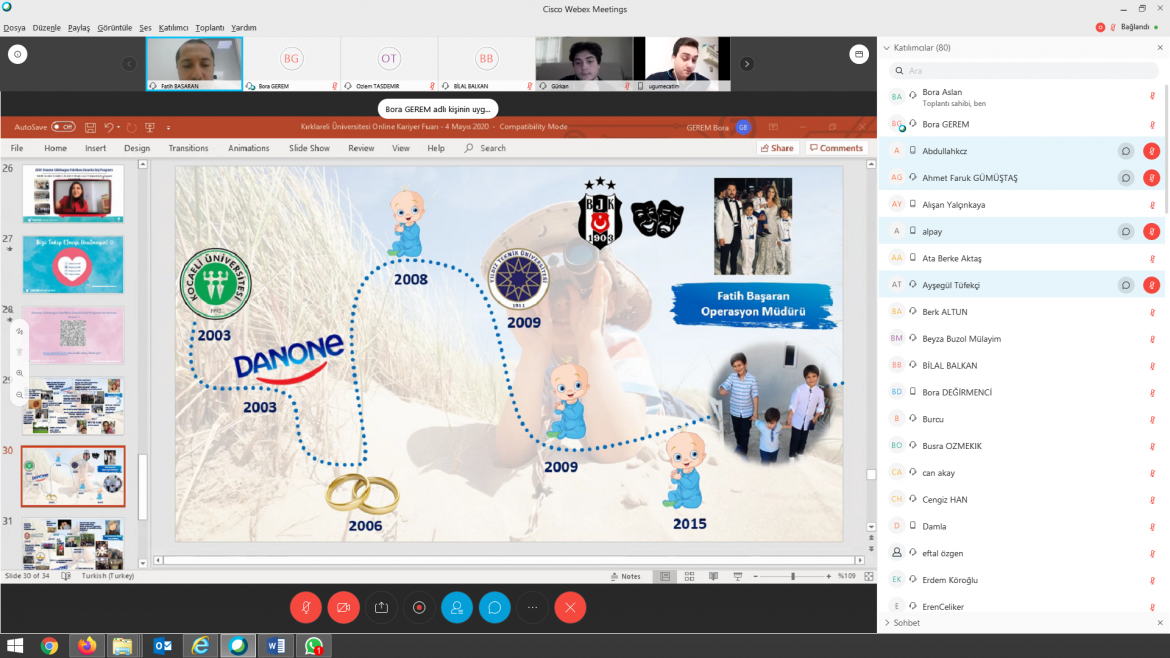Show previous video strip participants

pos(129,63)
